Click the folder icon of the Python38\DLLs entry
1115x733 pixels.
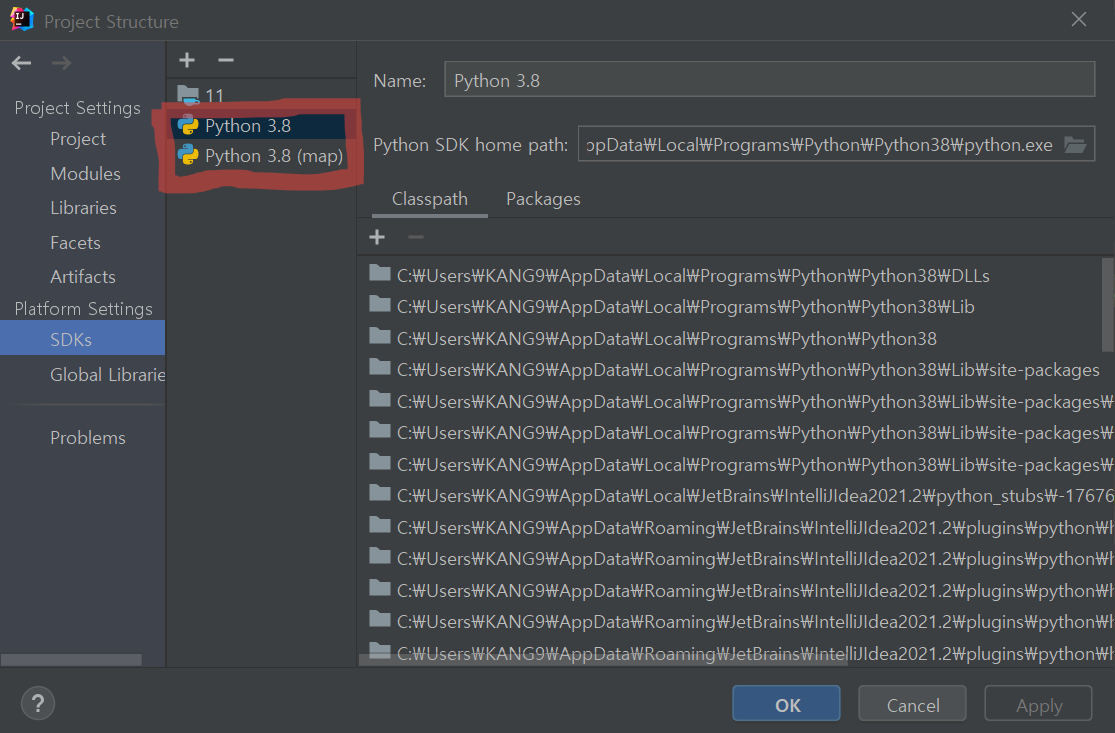(380, 274)
